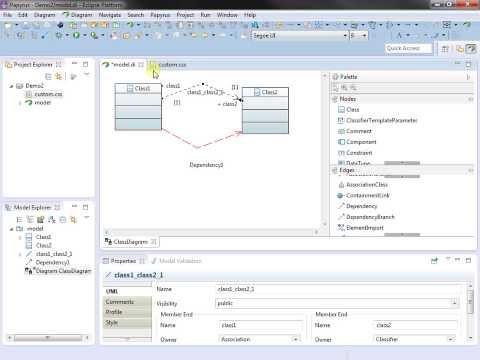Switch to the Model Validation tab

(177, 261)
